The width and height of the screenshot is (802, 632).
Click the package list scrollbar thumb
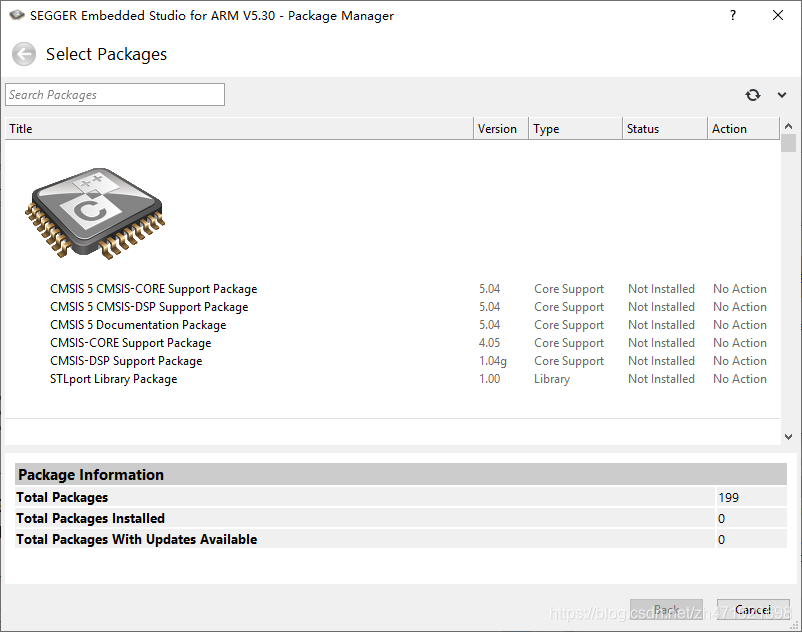[788, 143]
